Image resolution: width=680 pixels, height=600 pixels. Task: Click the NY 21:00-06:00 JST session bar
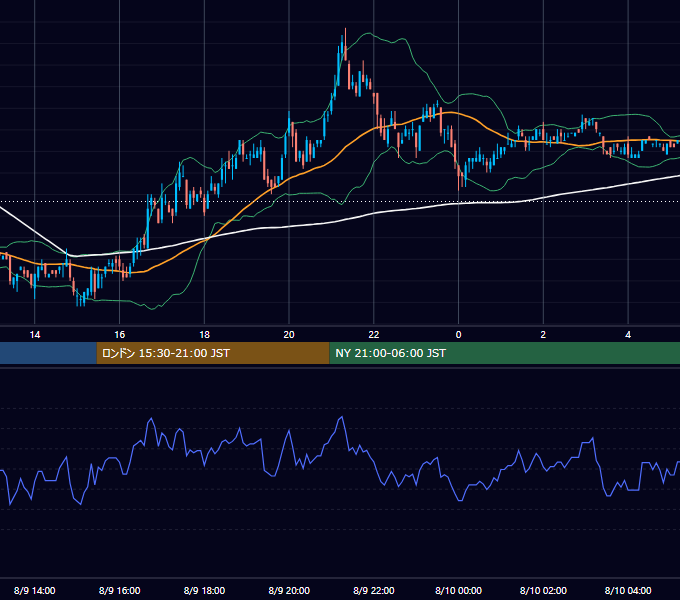[x=505, y=353]
